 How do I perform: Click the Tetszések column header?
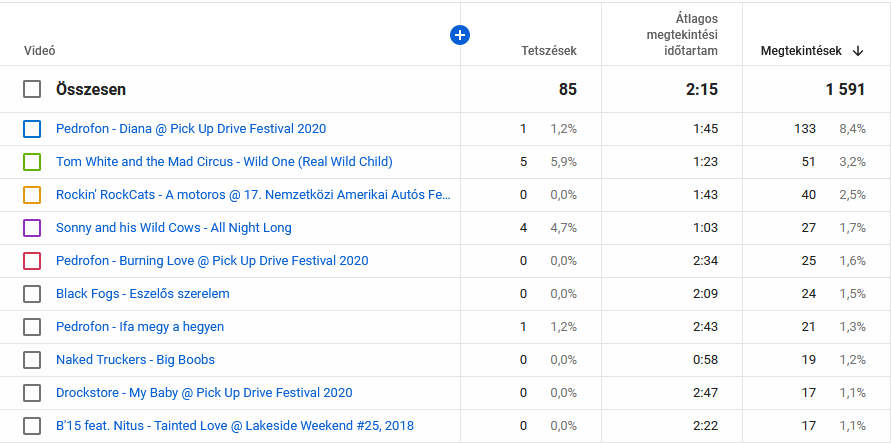548,50
